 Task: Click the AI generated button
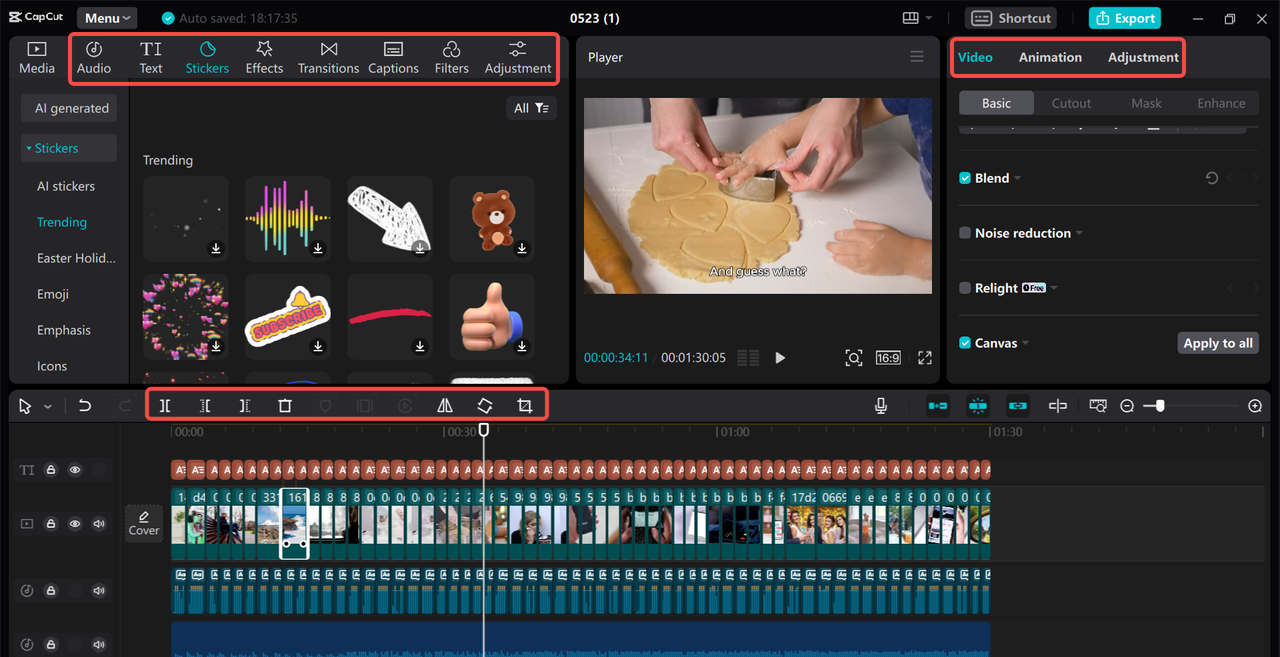(71, 108)
